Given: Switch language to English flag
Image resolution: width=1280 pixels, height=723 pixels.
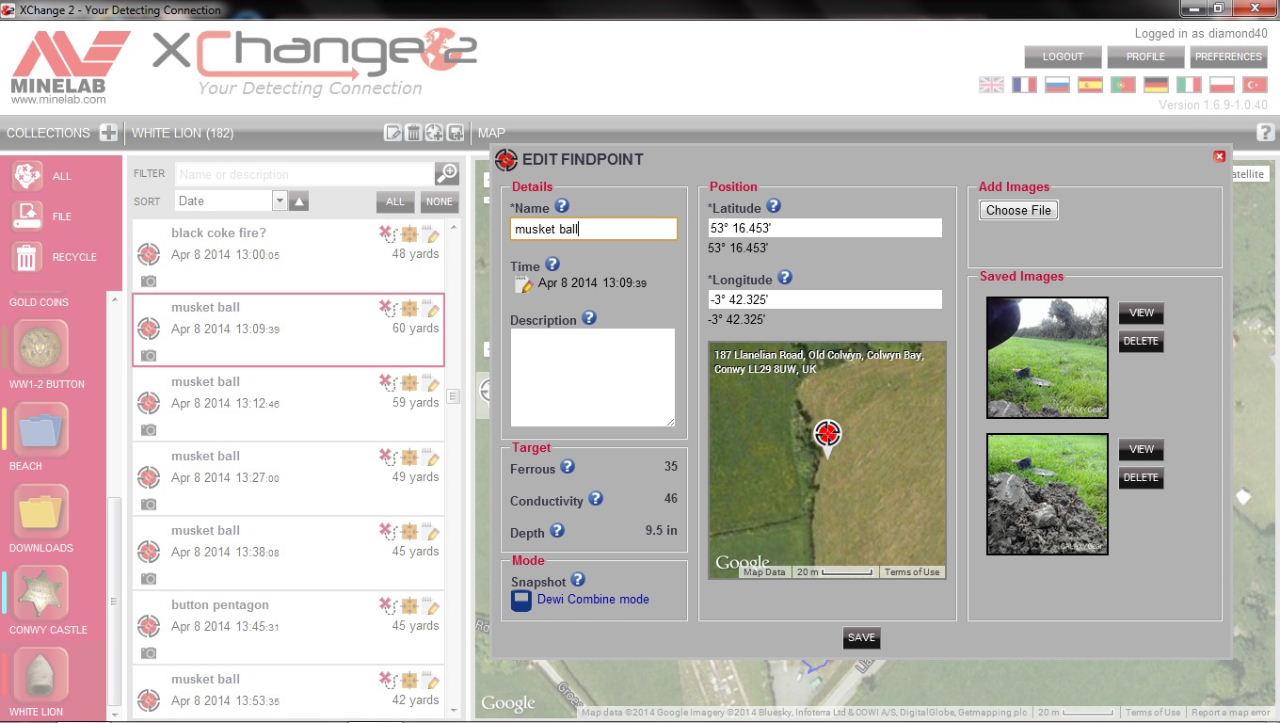Looking at the screenshot, I should [991, 85].
